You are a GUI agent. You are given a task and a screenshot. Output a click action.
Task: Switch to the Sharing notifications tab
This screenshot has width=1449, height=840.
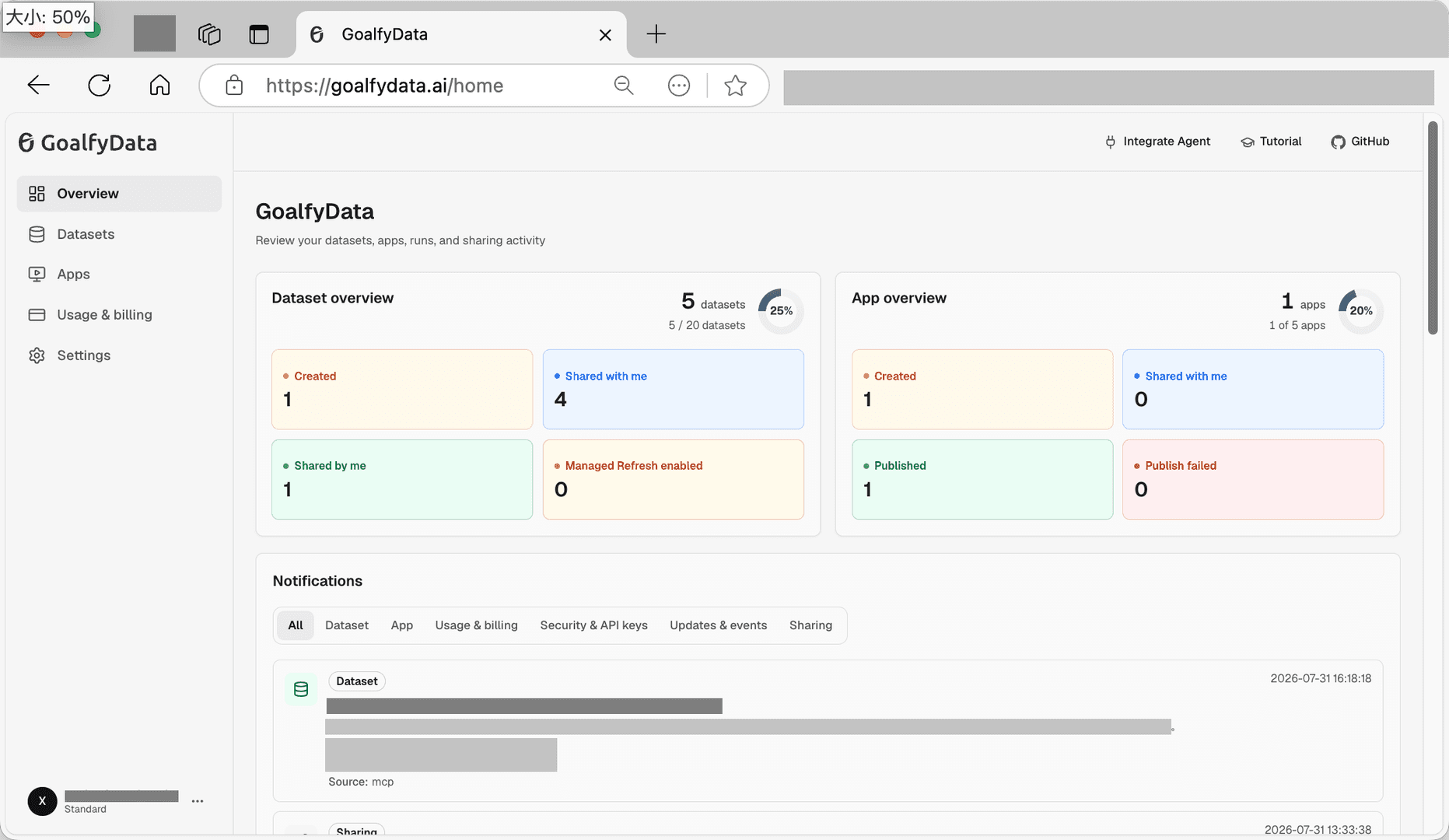pyautogui.click(x=811, y=625)
